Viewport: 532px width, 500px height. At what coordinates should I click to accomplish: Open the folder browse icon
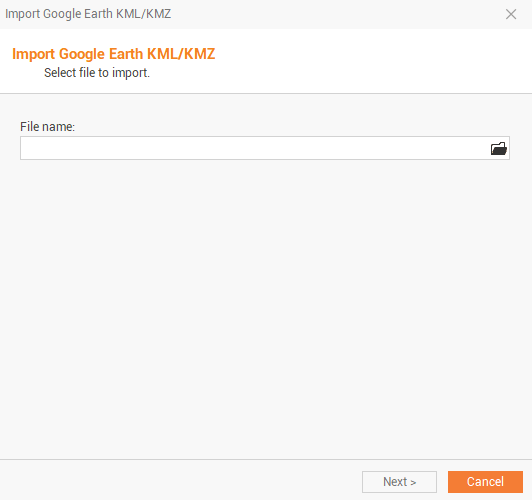click(x=498, y=148)
